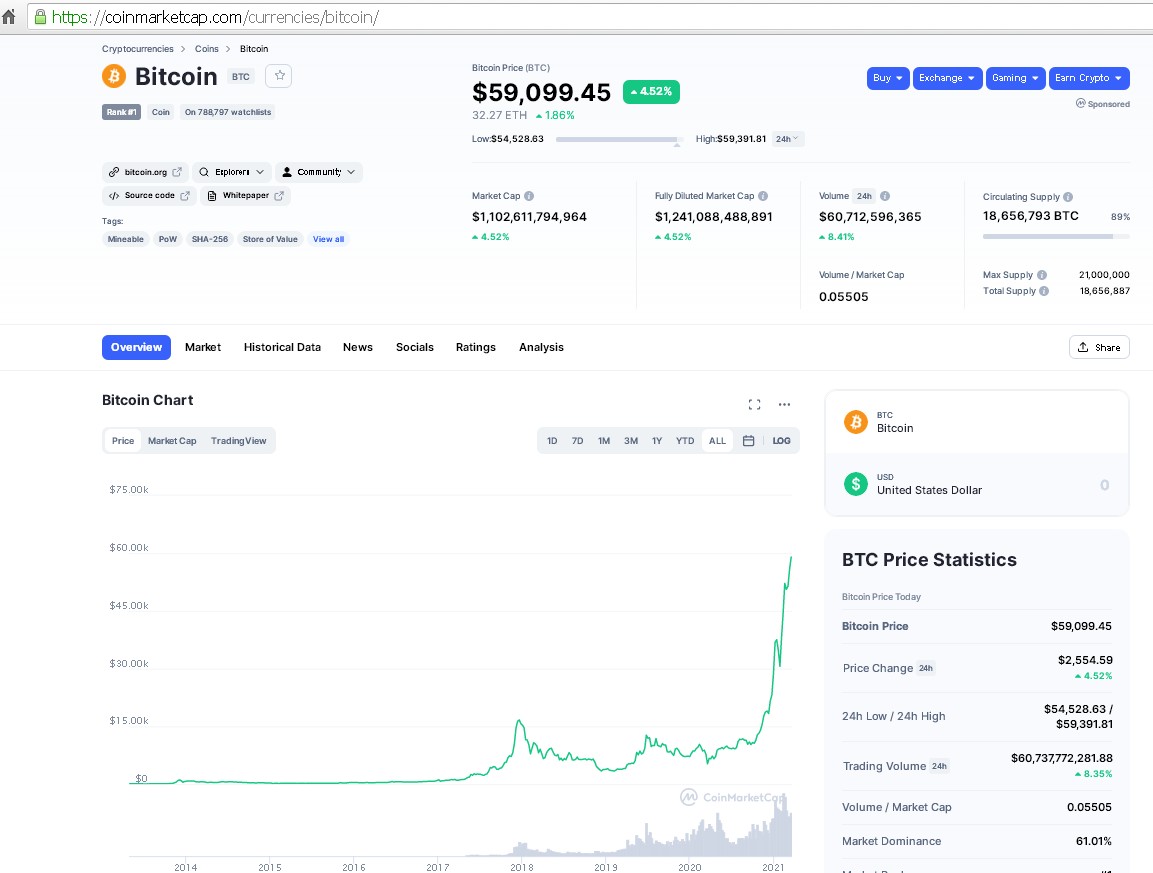Click the Source code external link icon
1153x873 pixels.
[185, 196]
